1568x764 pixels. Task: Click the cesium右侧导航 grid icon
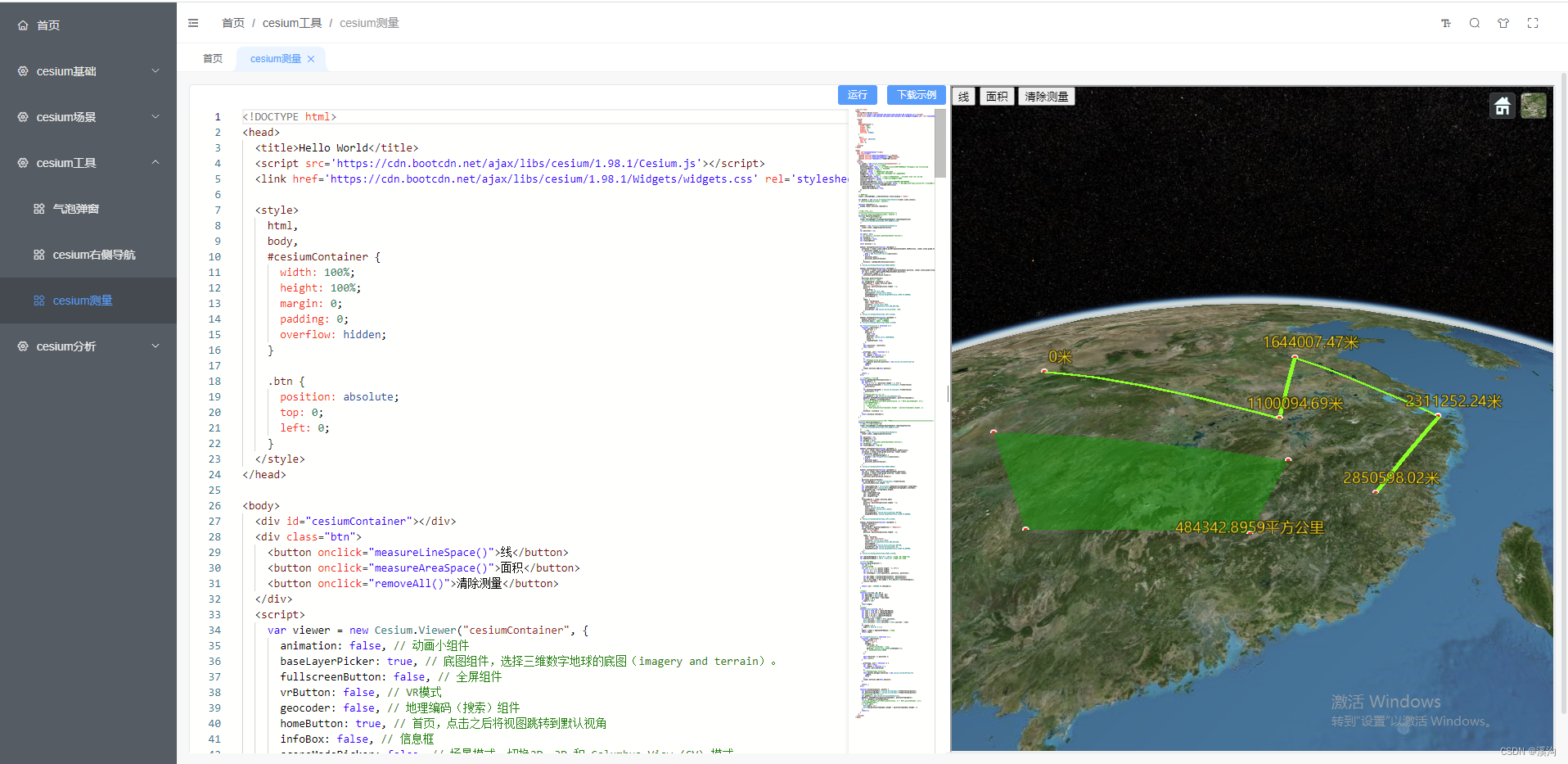pyautogui.click(x=38, y=255)
